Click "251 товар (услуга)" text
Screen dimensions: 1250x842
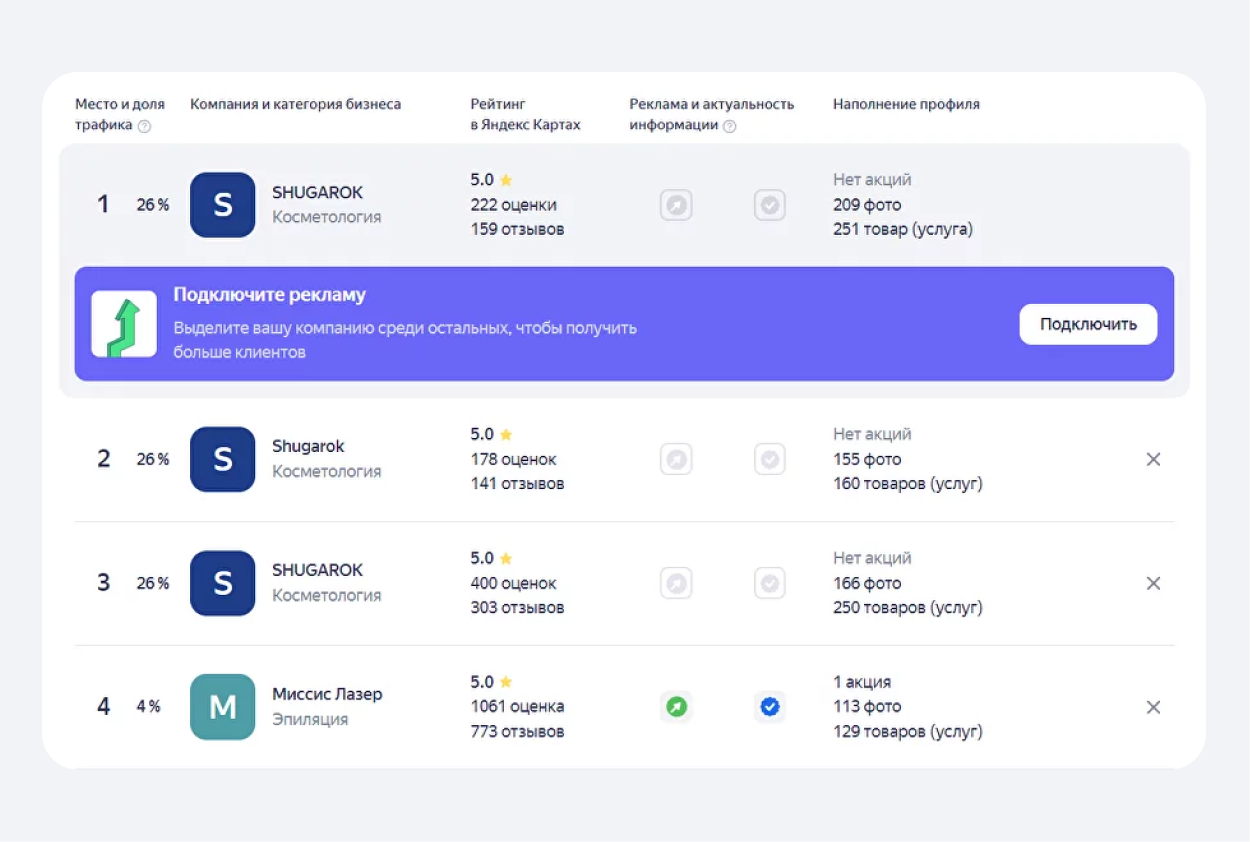tap(903, 229)
